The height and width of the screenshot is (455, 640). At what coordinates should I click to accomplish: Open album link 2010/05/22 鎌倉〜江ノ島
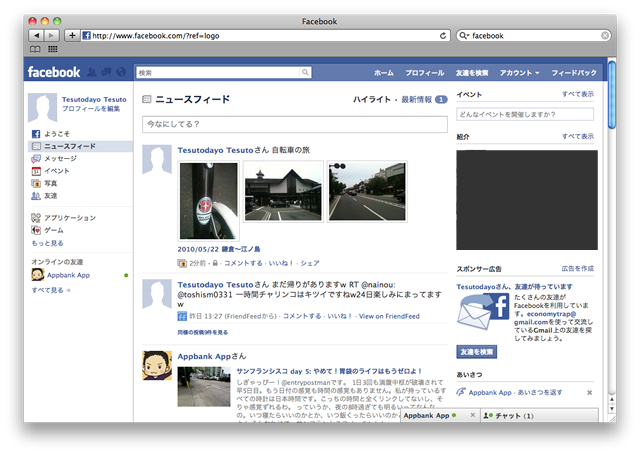coord(219,249)
